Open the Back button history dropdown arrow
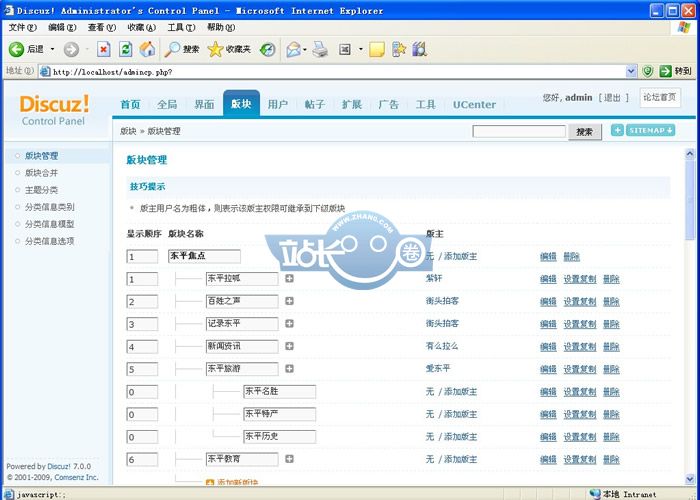 tap(52, 49)
